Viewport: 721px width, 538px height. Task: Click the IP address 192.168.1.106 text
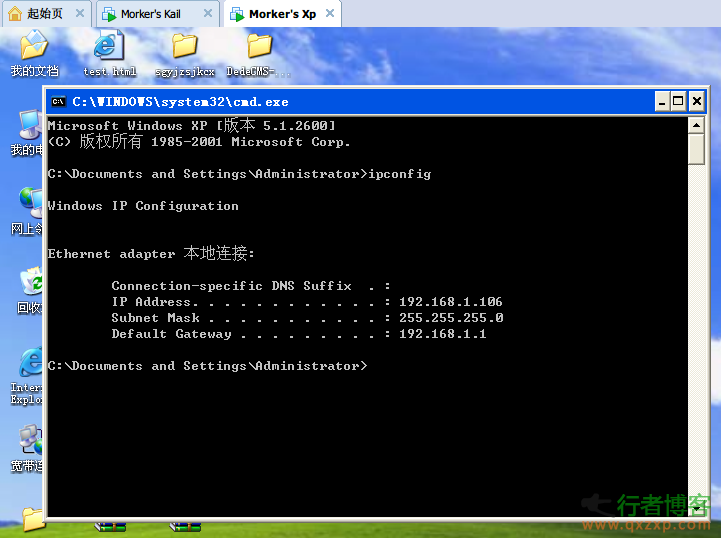(x=451, y=302)
